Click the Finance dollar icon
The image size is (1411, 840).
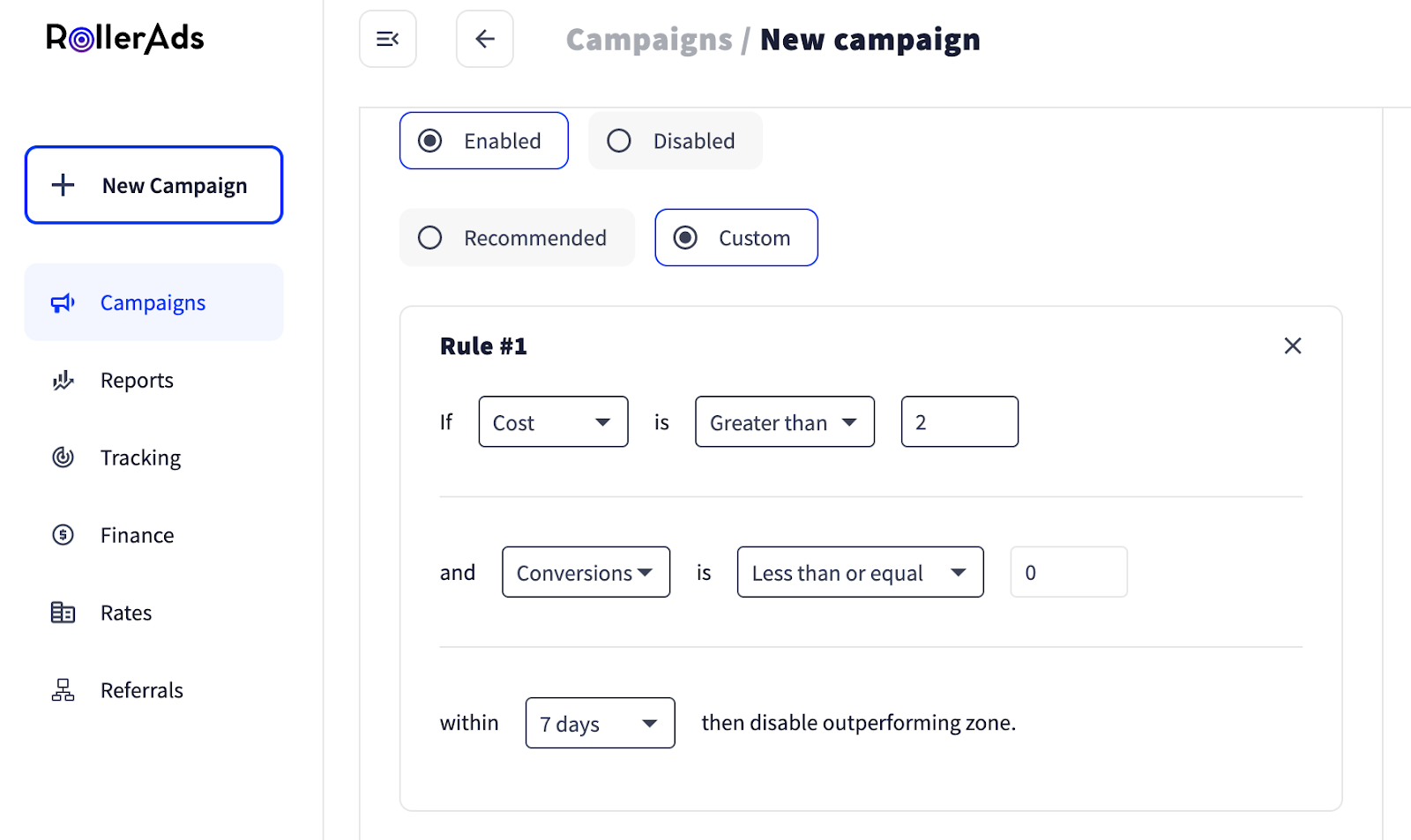[x=63, y=535]
